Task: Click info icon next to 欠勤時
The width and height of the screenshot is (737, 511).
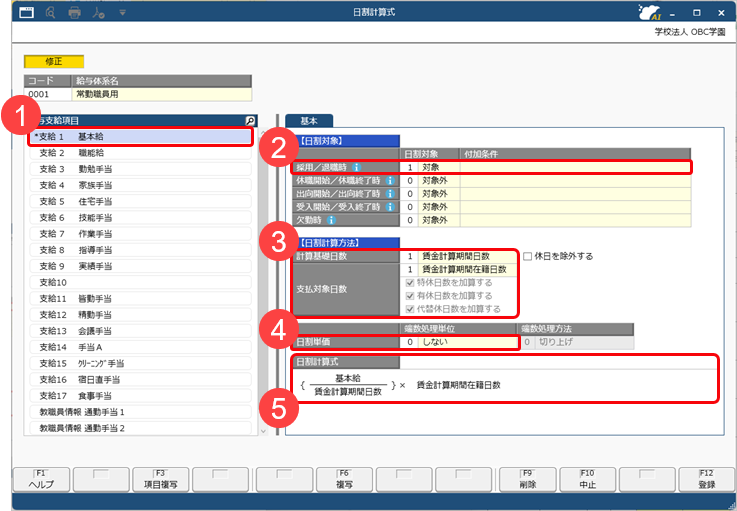Action: [x=331, y=220]
